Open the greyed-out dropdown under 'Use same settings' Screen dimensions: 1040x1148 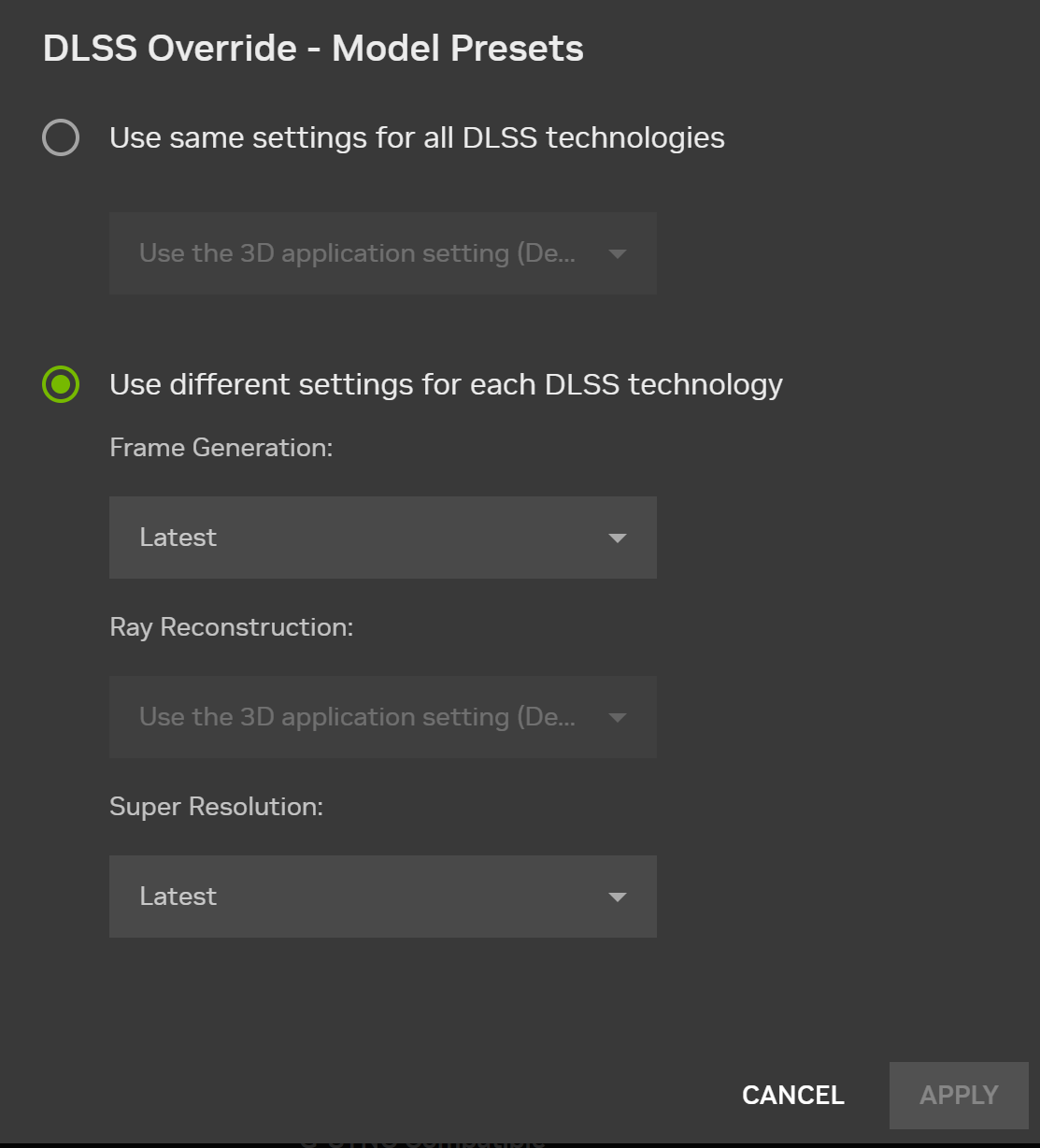click(x=382, y=253)
